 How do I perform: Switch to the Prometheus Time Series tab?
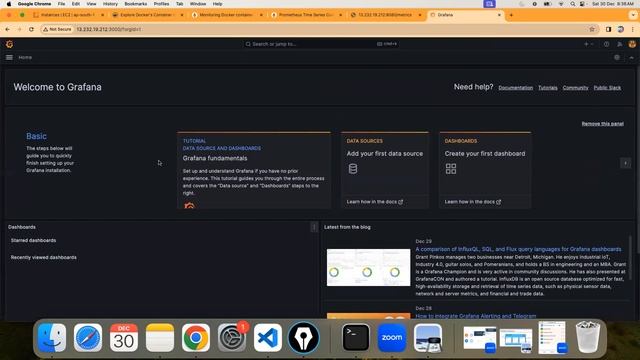click(306, 15)
